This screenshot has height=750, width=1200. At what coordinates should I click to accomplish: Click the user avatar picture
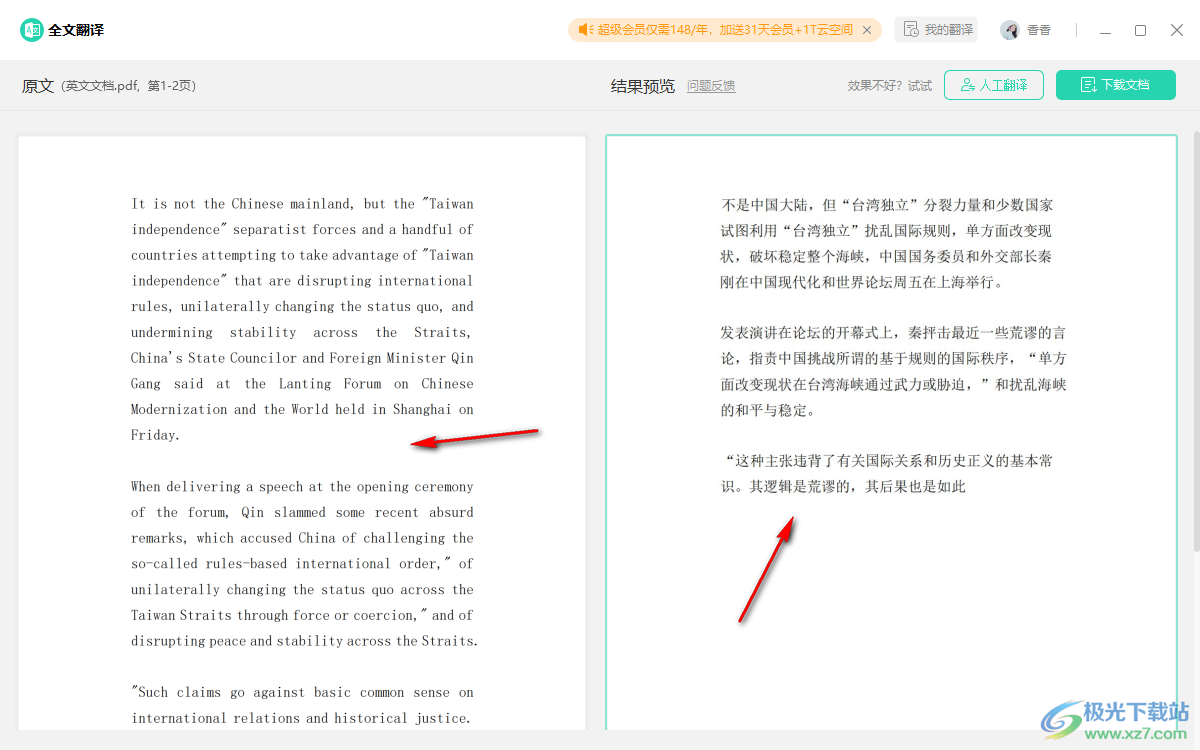click(1010, 30)
